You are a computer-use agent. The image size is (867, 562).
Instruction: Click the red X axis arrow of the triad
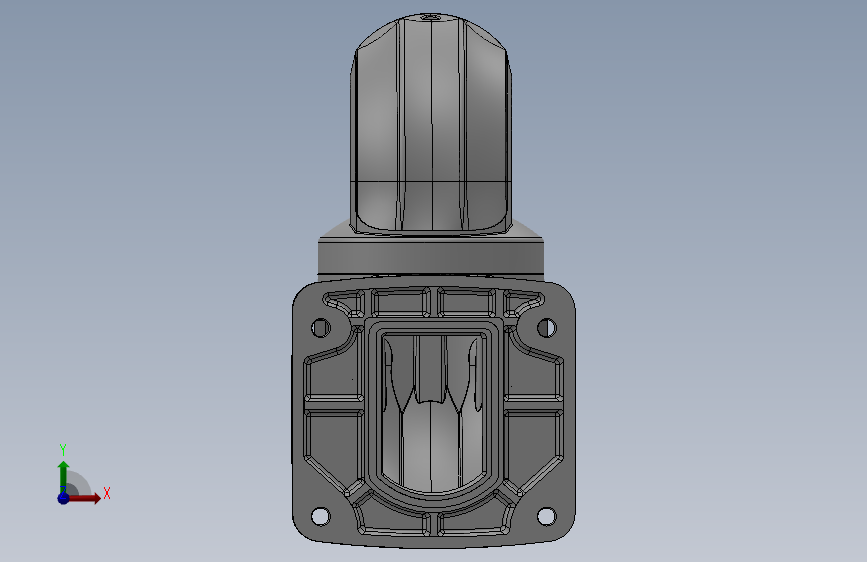(85, 498)
